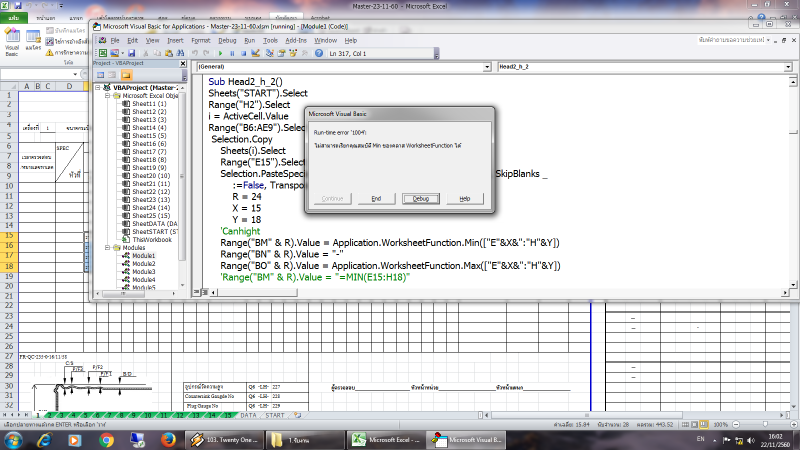Click the Visual Basic ribbon icon in Excel
800x450 pixels.
12,47
